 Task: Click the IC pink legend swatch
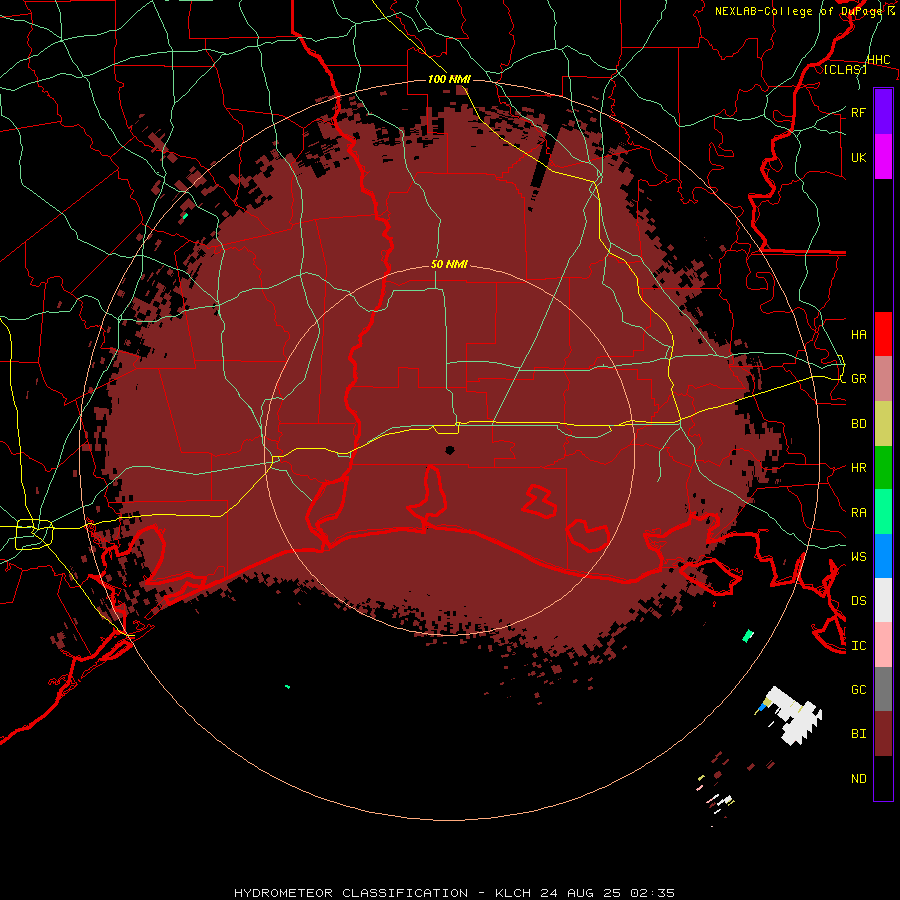click(883, 645)
